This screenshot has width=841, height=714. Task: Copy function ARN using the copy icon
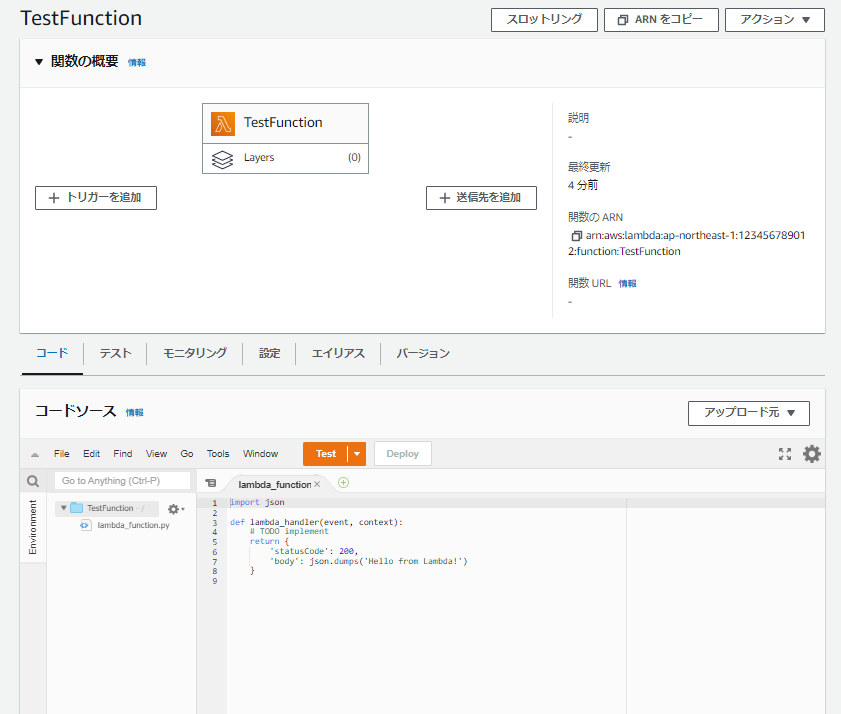coord(577,235)
